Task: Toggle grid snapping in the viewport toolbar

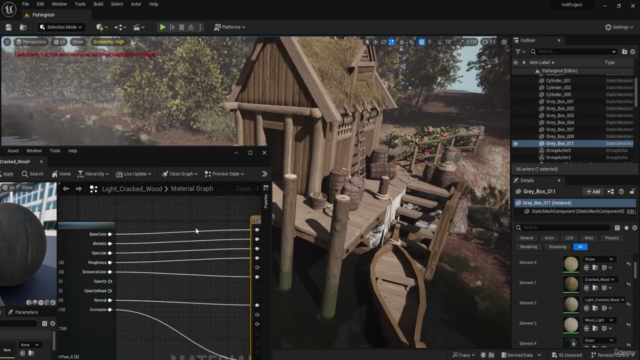Action: [422, 42]
